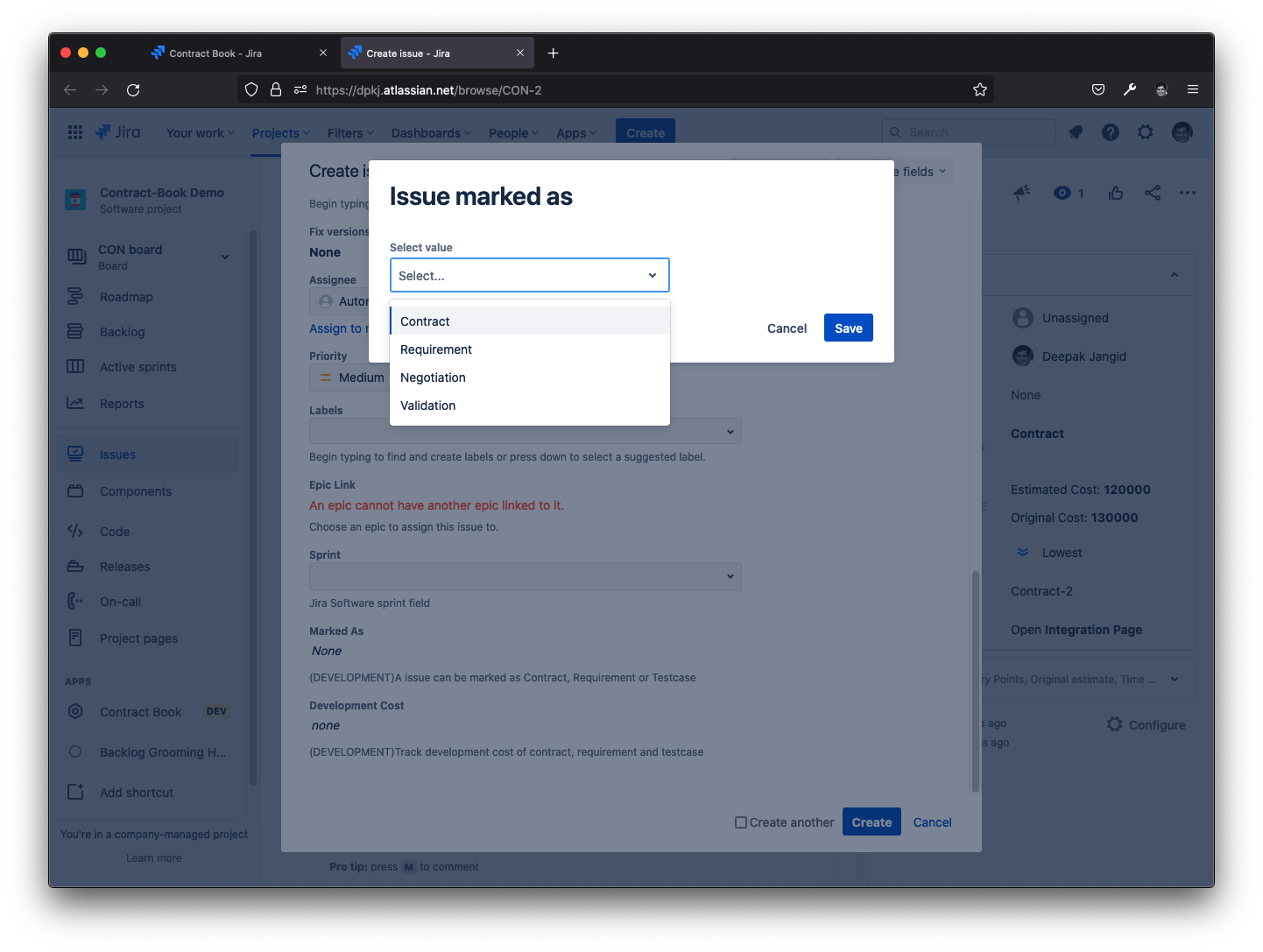
Task: Switch to the Contract Book - Jira tab
Action: [238, 53]
